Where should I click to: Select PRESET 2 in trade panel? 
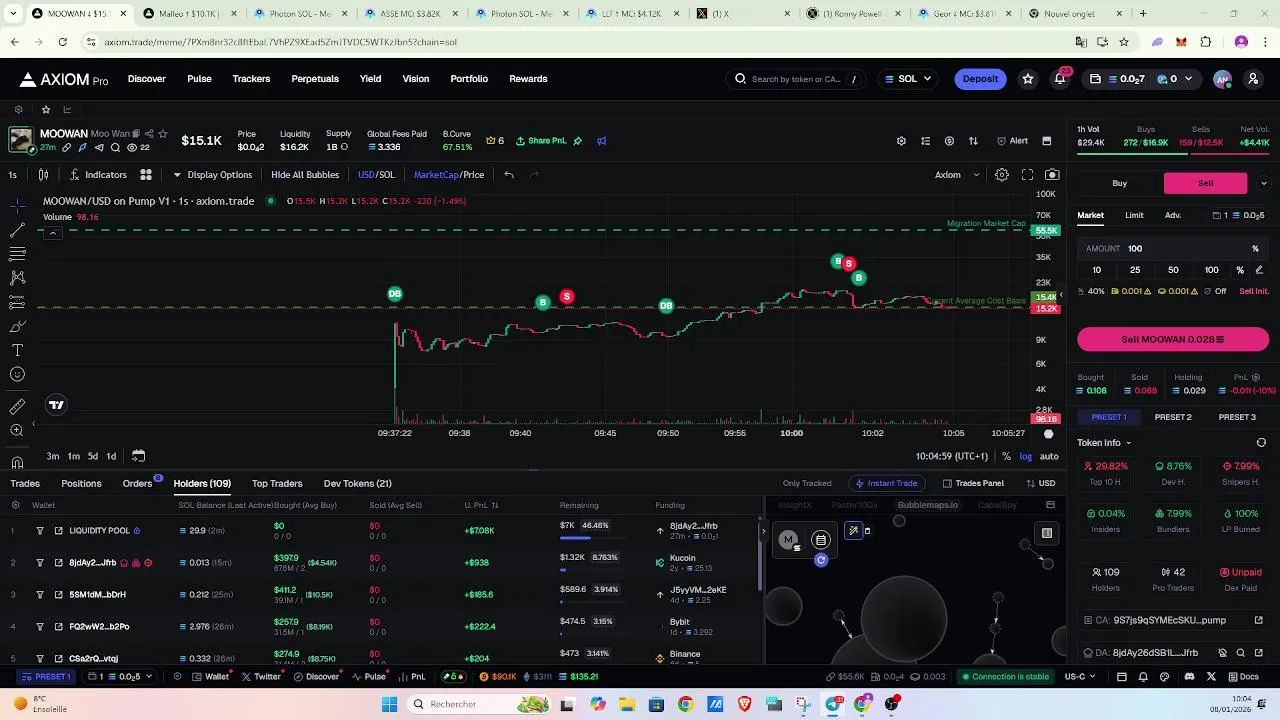(1173, 417)
